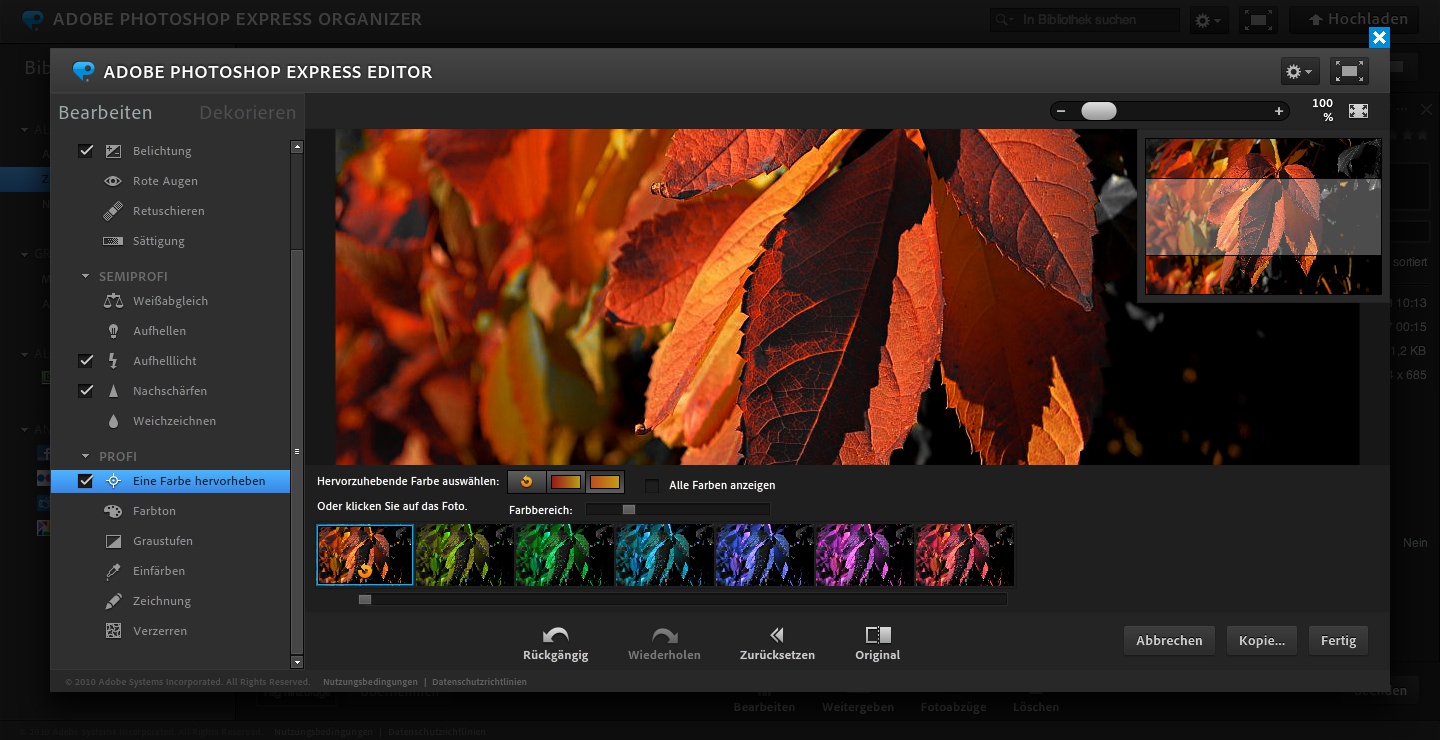The height and width of the screenshot is (740, 1440).
Task: Switch to the Dekorieren tab
Action: pos(248,113)
